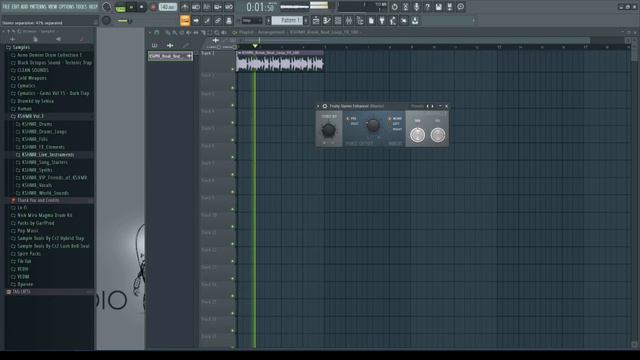The width and height of the screenshot is (640, 360).
Task: Select the KSHMR_Break_Beat audio clip on Track 1
Action: [280, 61]
